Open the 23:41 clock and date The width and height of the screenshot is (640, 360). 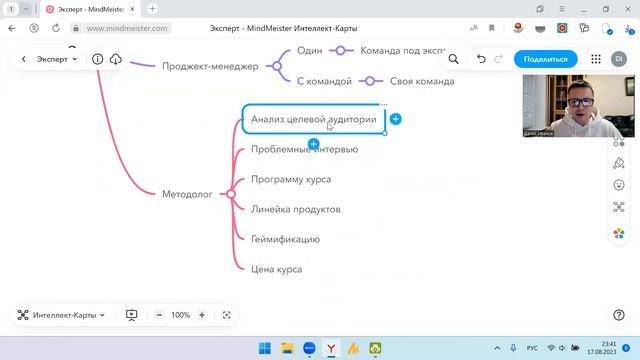[x=602, y=348]
